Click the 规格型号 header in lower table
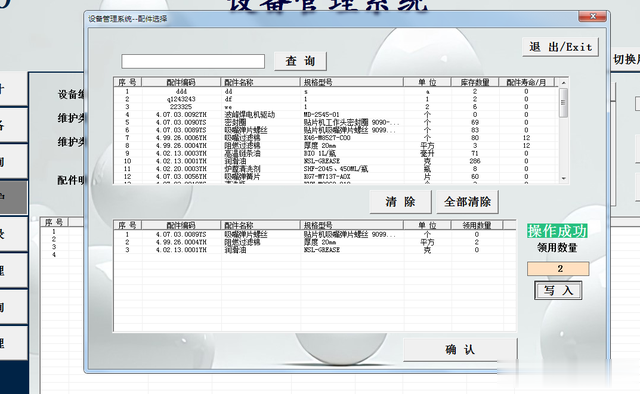Viewport: 640px width, 394px height. click(351, 225)
